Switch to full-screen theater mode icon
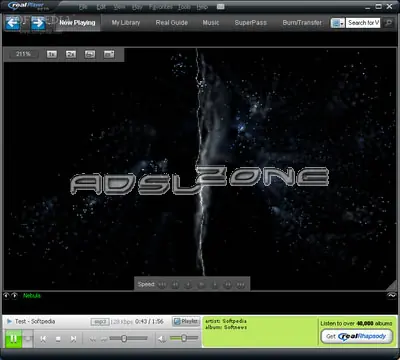 coord(109,54)
